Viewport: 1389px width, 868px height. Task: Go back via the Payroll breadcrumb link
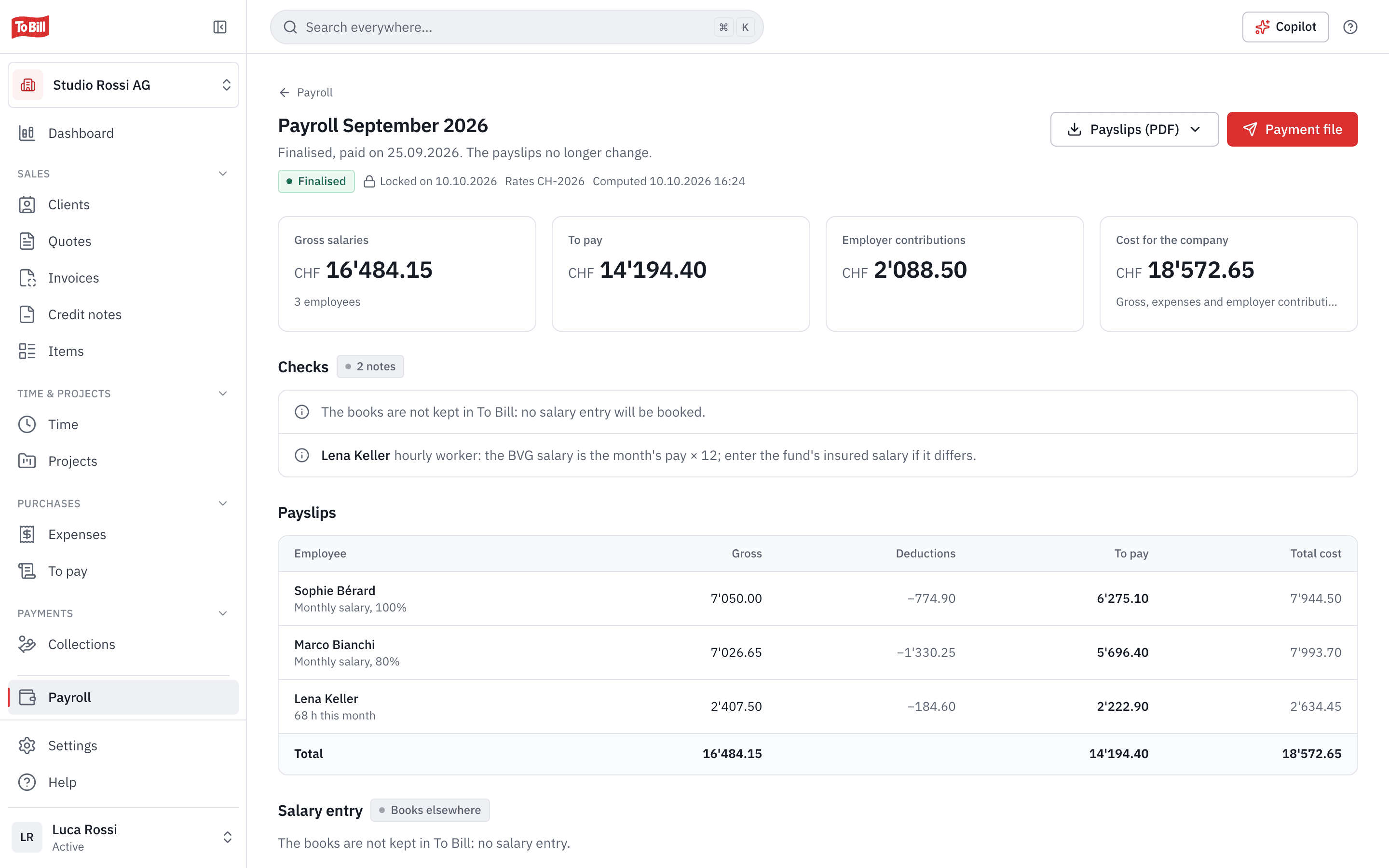(x=306, y=93)
